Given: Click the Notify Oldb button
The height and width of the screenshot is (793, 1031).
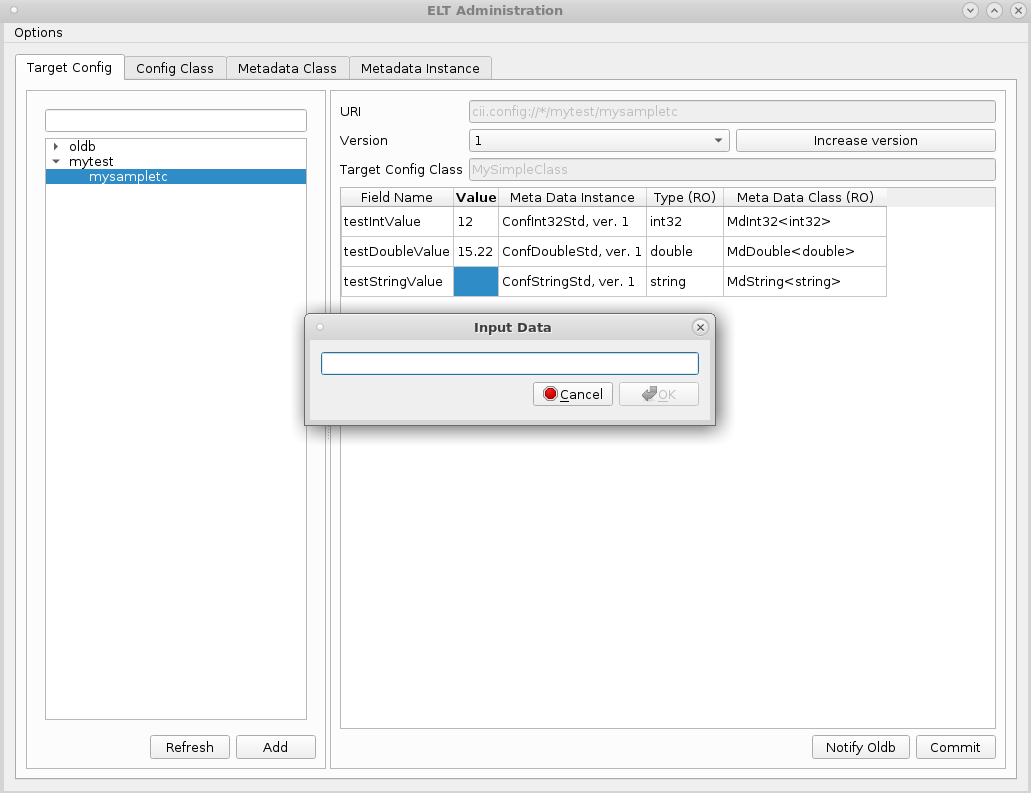Looking at the screenshot, I should 860,747.
